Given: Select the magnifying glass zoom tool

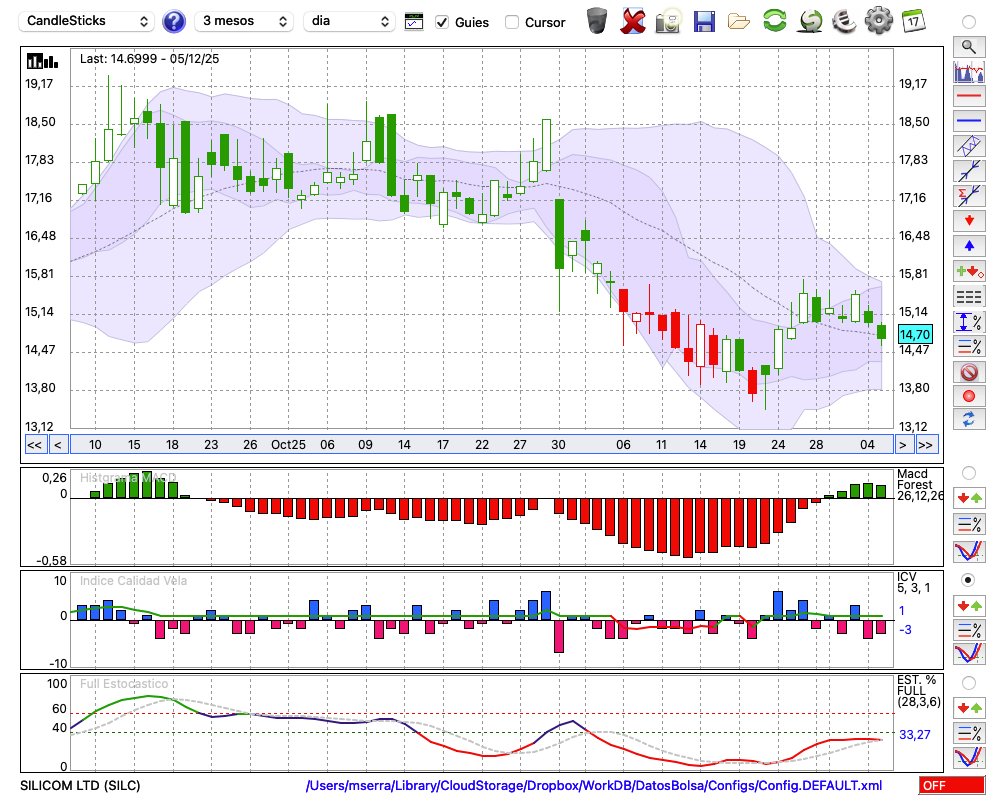Looking at the screenshot, I should coord(968,46).
